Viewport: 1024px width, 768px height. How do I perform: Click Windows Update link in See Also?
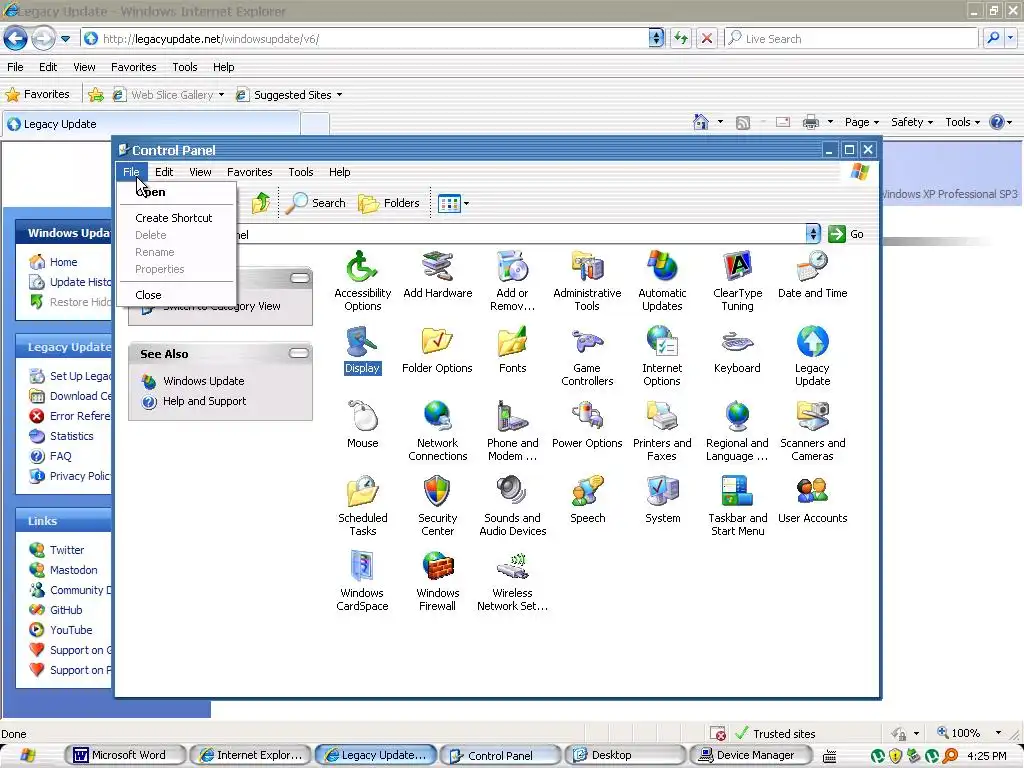[203, 381]
